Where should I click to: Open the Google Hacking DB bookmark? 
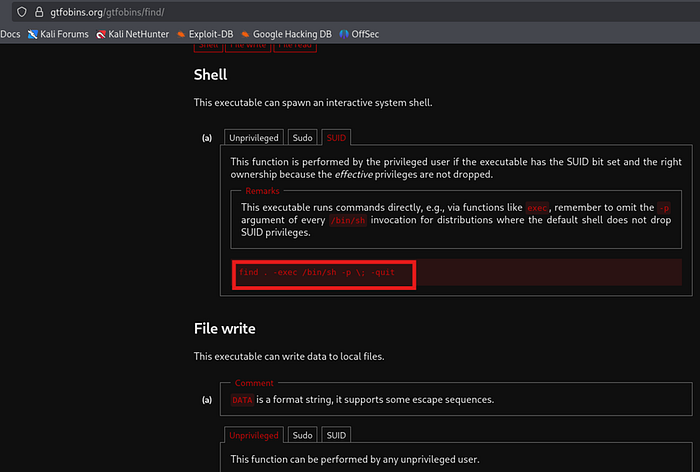click(x=287, y=34)
